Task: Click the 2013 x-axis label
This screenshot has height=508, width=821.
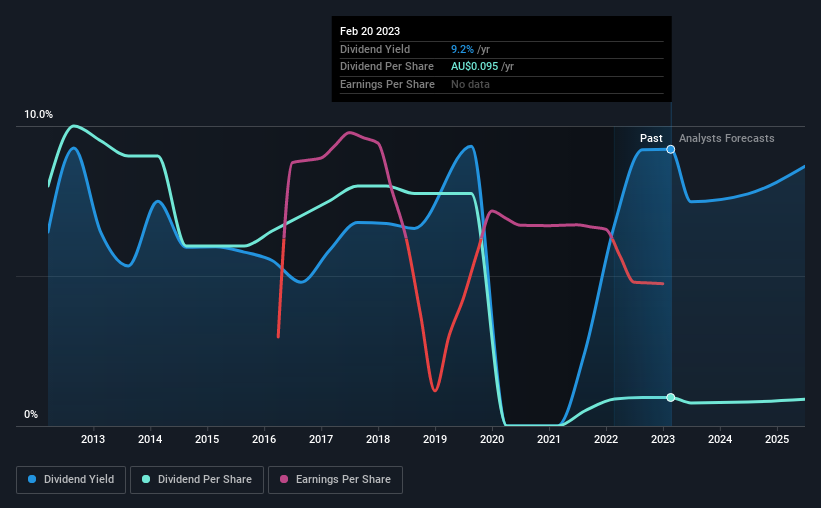Action: [93, 439]
